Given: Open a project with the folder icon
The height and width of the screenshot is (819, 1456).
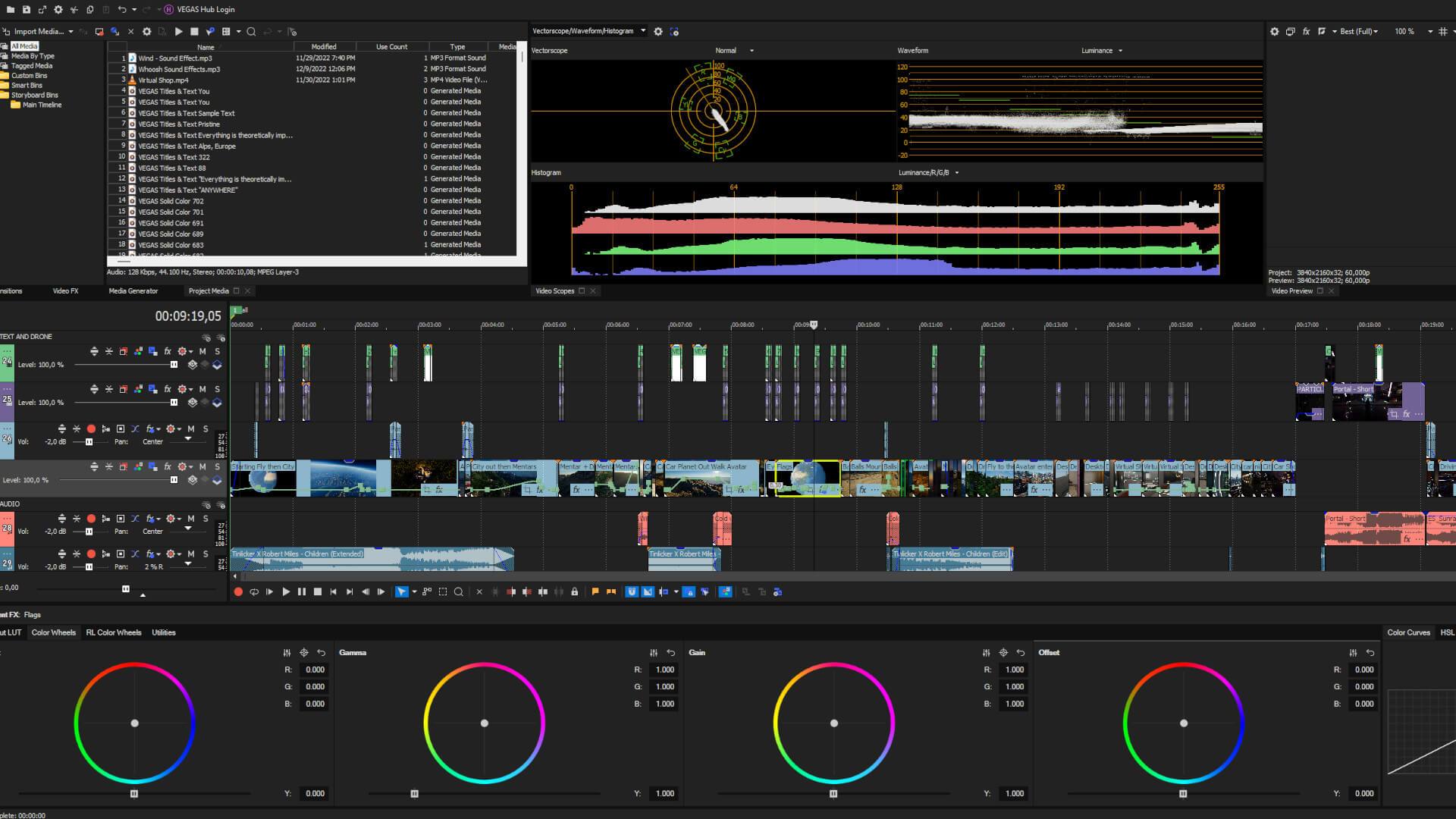Looking at the screenshot, I should 11,10.
